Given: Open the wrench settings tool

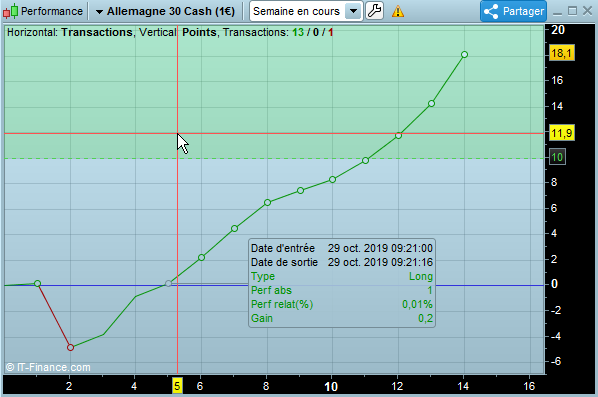Looking at the screenshot, I should tap(374, 11).
